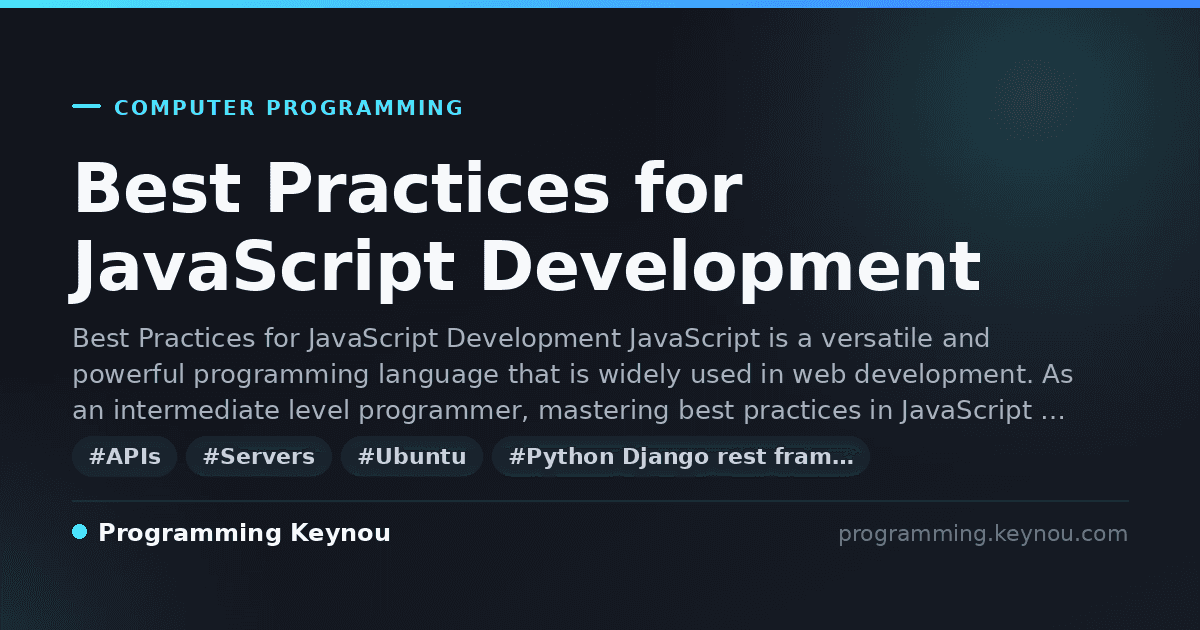Click the COMPUTER PROGRAMMING category label
The width and height of the screenshot is (1200, 630).
288,108
